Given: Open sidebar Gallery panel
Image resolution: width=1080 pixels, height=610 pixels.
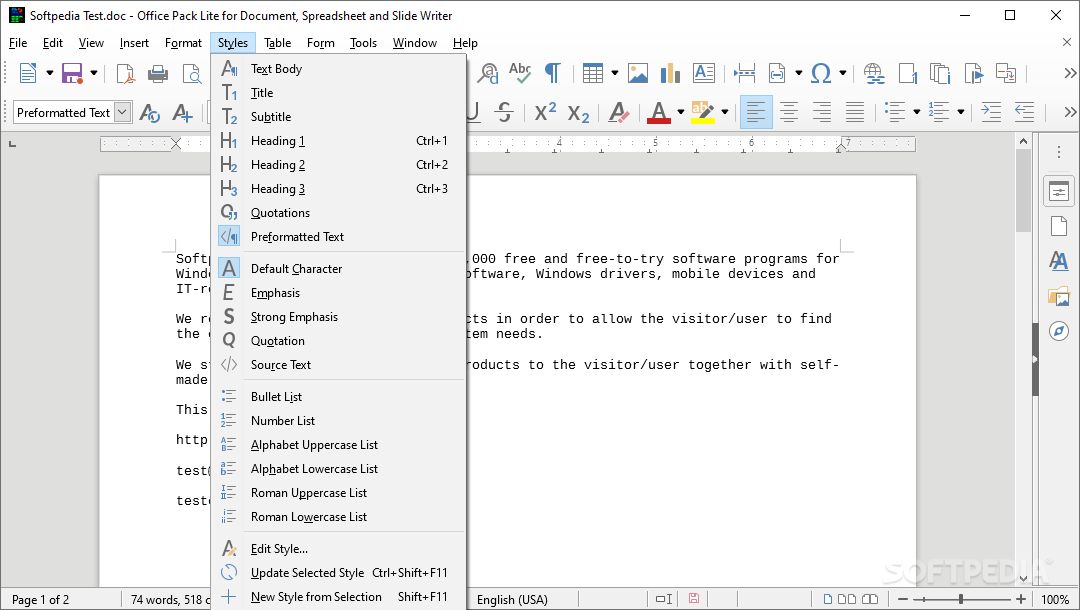Looking at the screenshot, I should point(1059,297).
